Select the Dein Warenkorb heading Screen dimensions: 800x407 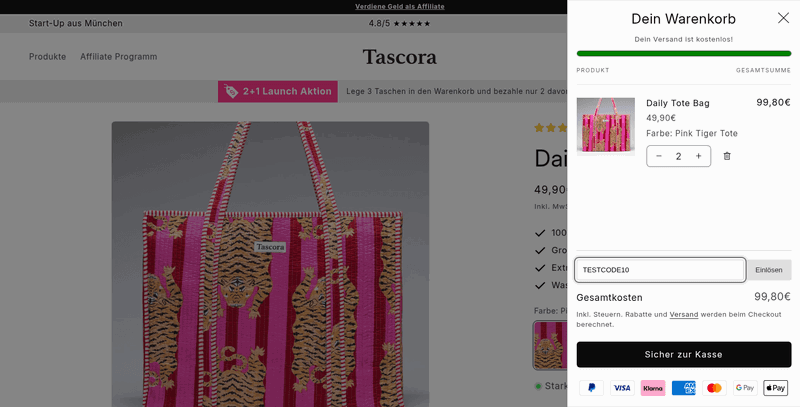coord(684,19)
